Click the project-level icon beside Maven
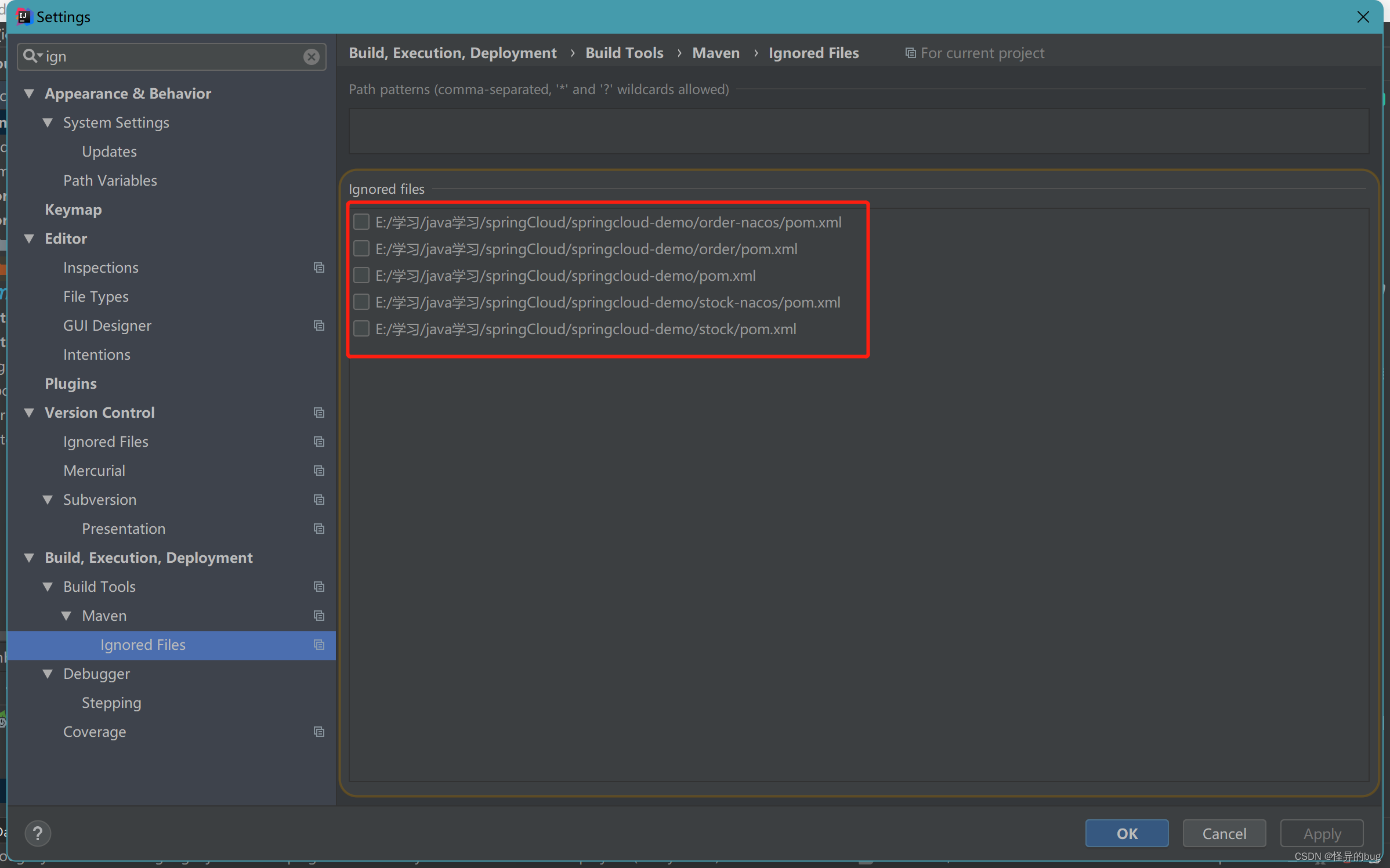This screenshot has height=868, width=1390. tap(318, 616)
